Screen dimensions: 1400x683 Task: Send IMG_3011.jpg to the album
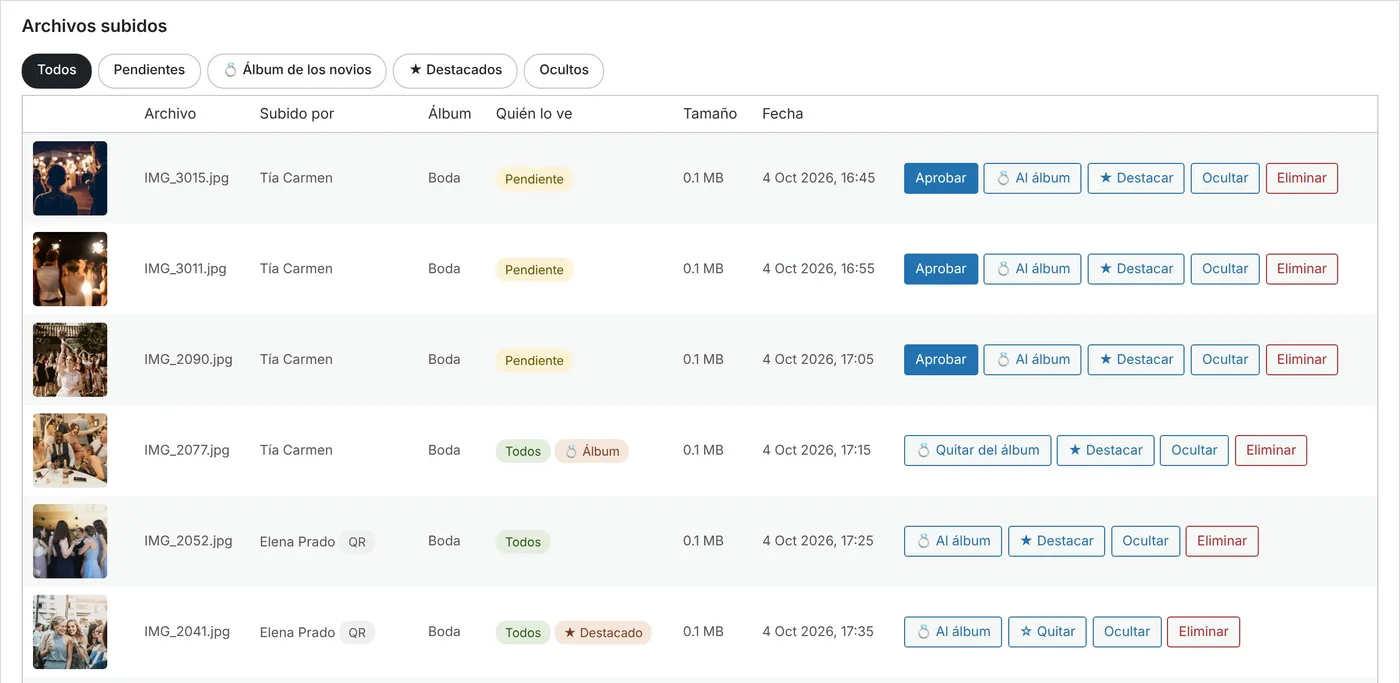coord(1033,269)
